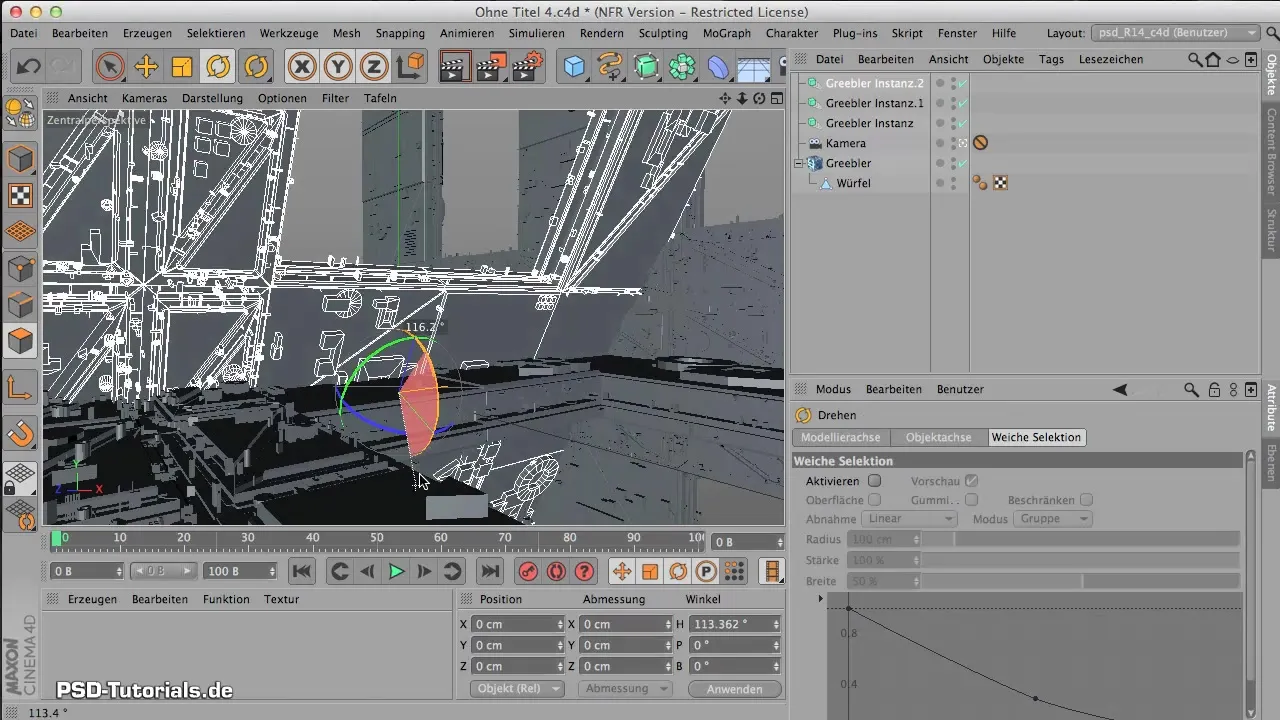Click the record active objects button
This screenshot has height=720, width=1280.
click(528, 571)
